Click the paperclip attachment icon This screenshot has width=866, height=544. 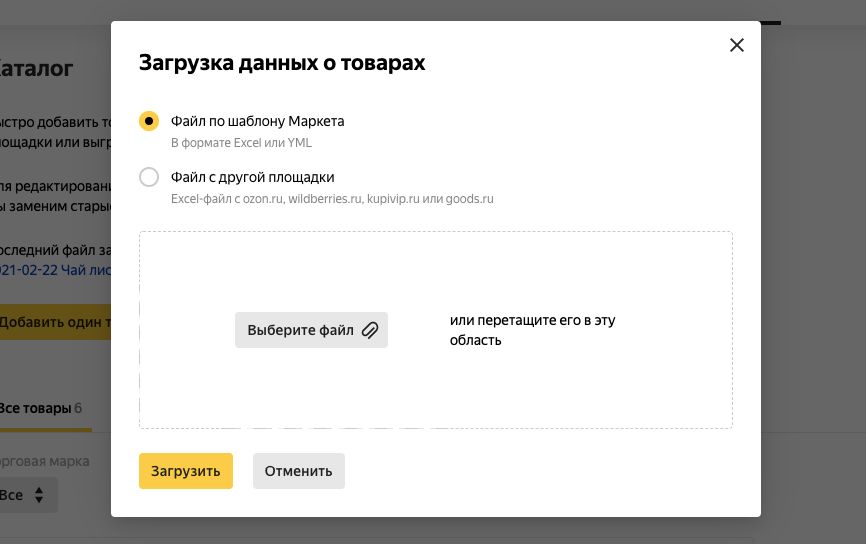(x=370, y=330)
